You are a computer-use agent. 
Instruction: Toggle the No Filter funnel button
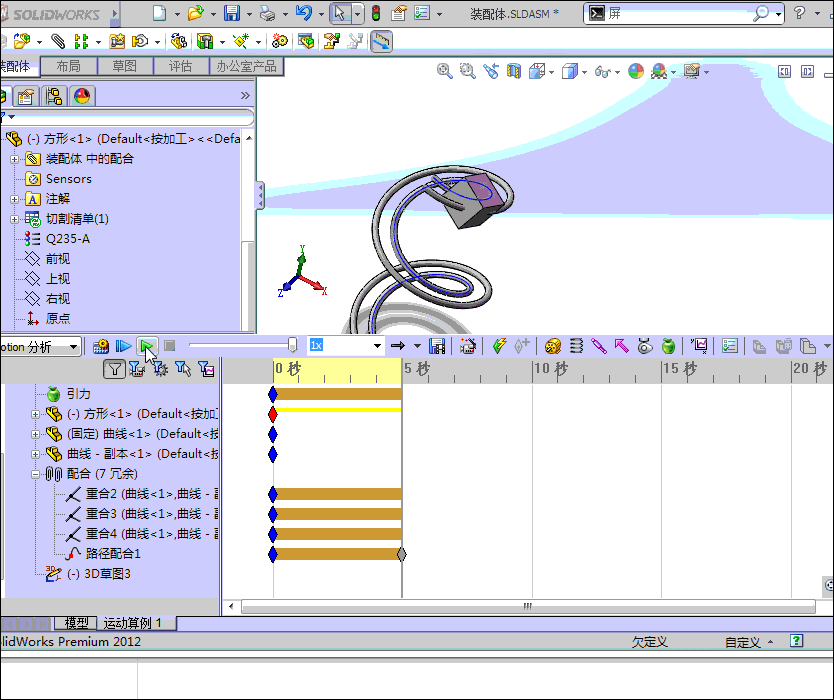tap(114, 369)
